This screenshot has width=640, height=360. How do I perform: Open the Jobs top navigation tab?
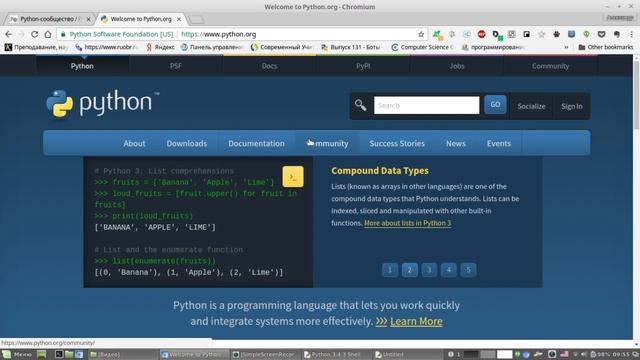[x=457, y=66]
